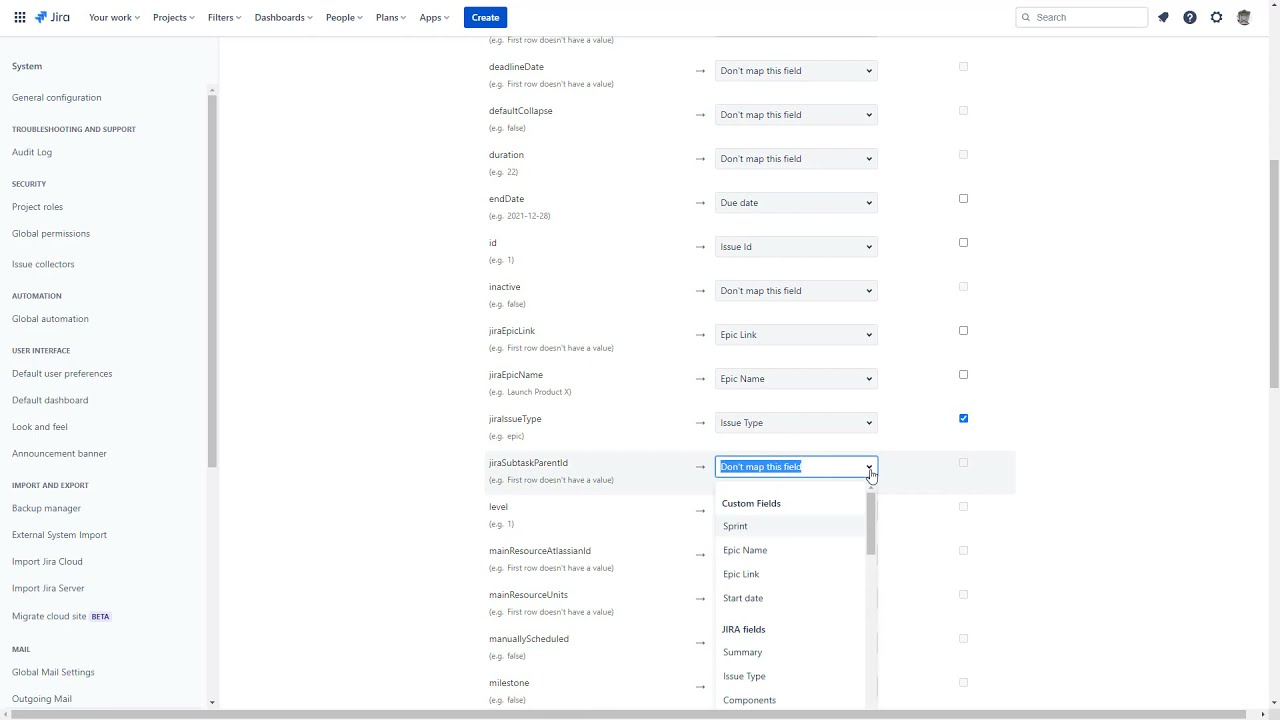Open Announcement banner link
This screenshot has width=1280, height=720.
(x=59, y=454)
